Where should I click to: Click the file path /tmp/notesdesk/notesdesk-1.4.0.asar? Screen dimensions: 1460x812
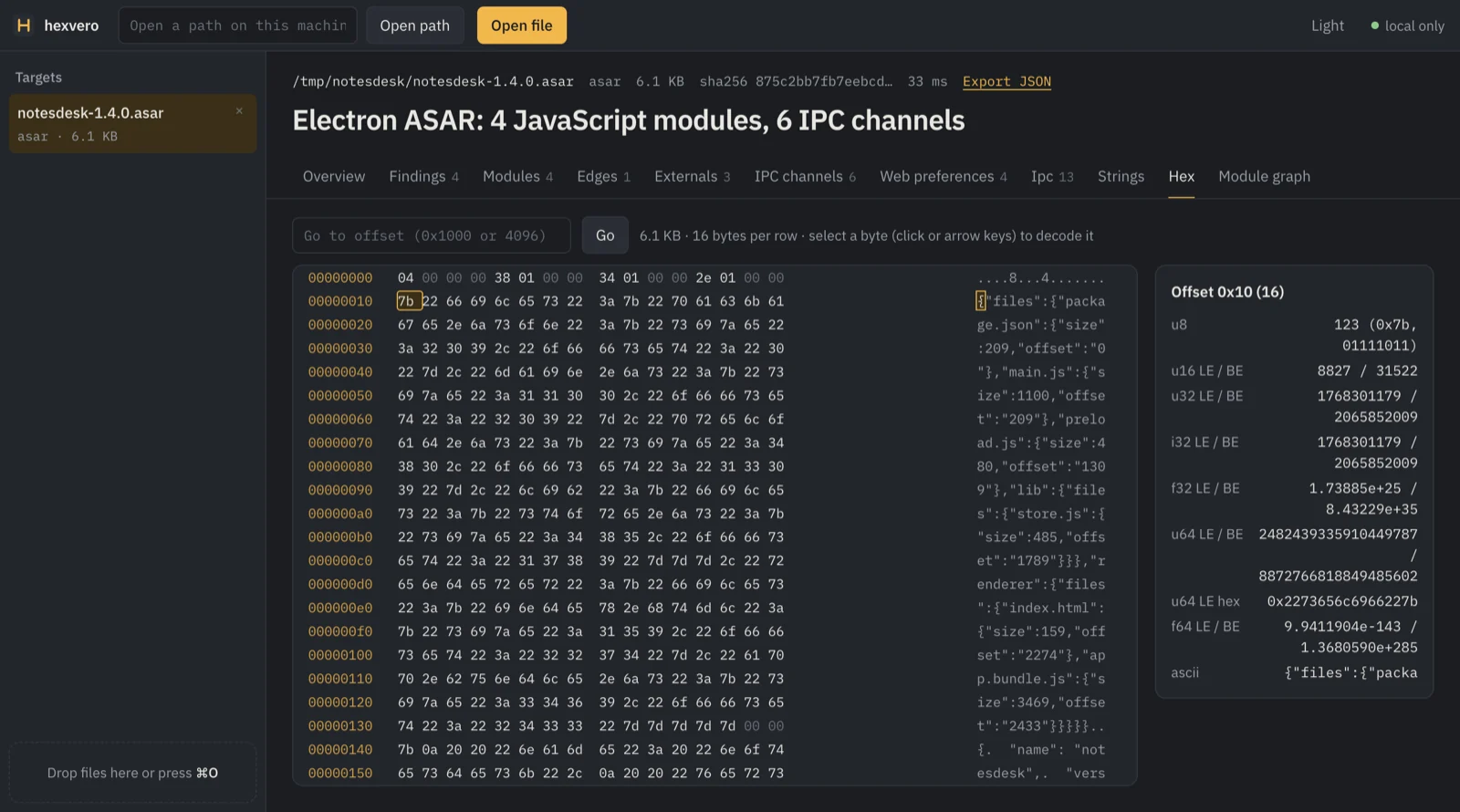tap(433, 81)
